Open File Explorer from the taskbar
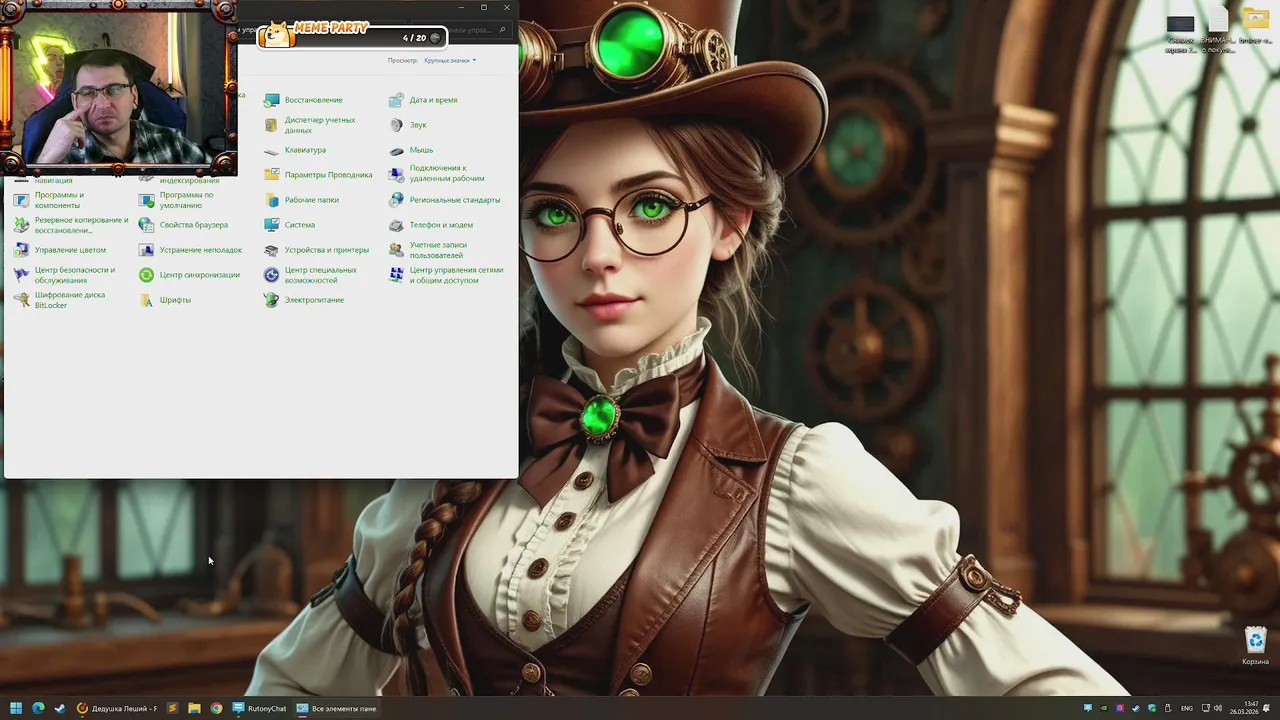1280x720 pixels. [194, 708]
